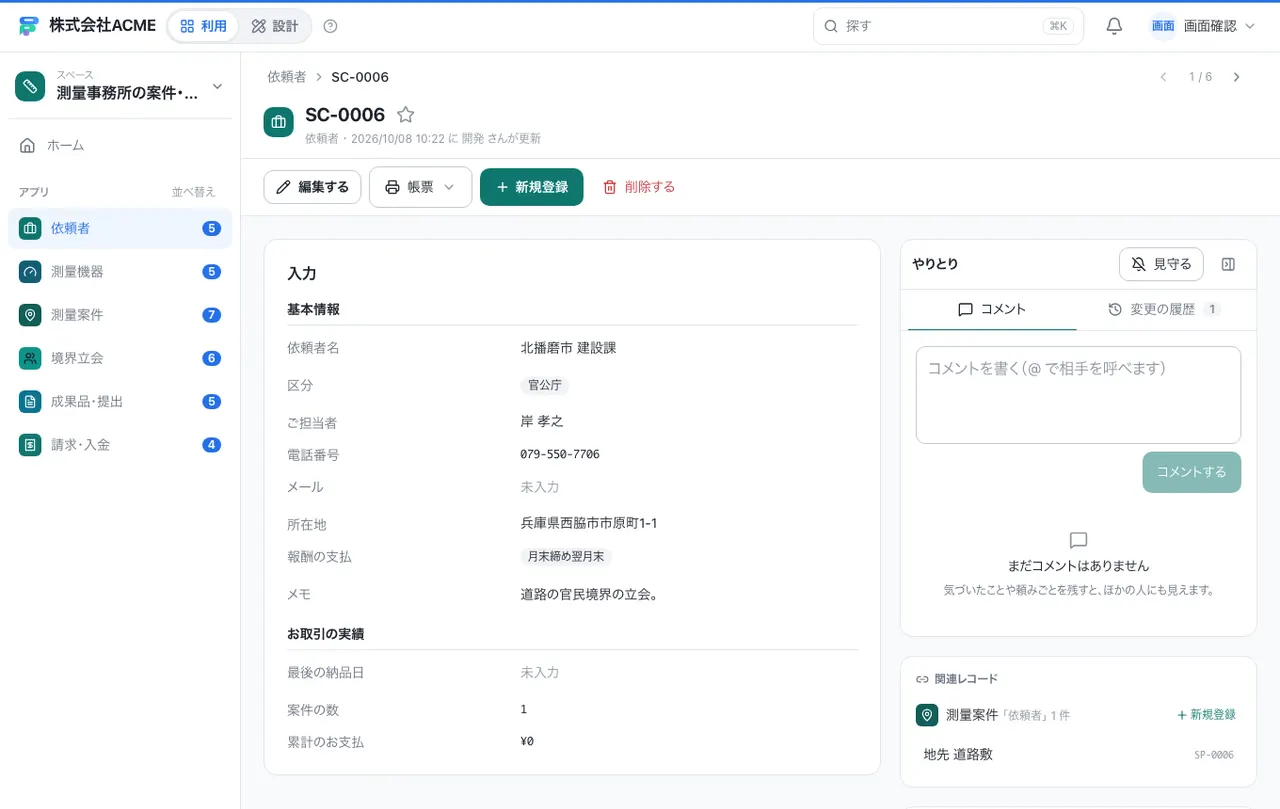Image resolution: width=1280 pixels, height=809 pixels.
Task: Click 並べ替え in the sidebar
Action: (x=193, y=192)
